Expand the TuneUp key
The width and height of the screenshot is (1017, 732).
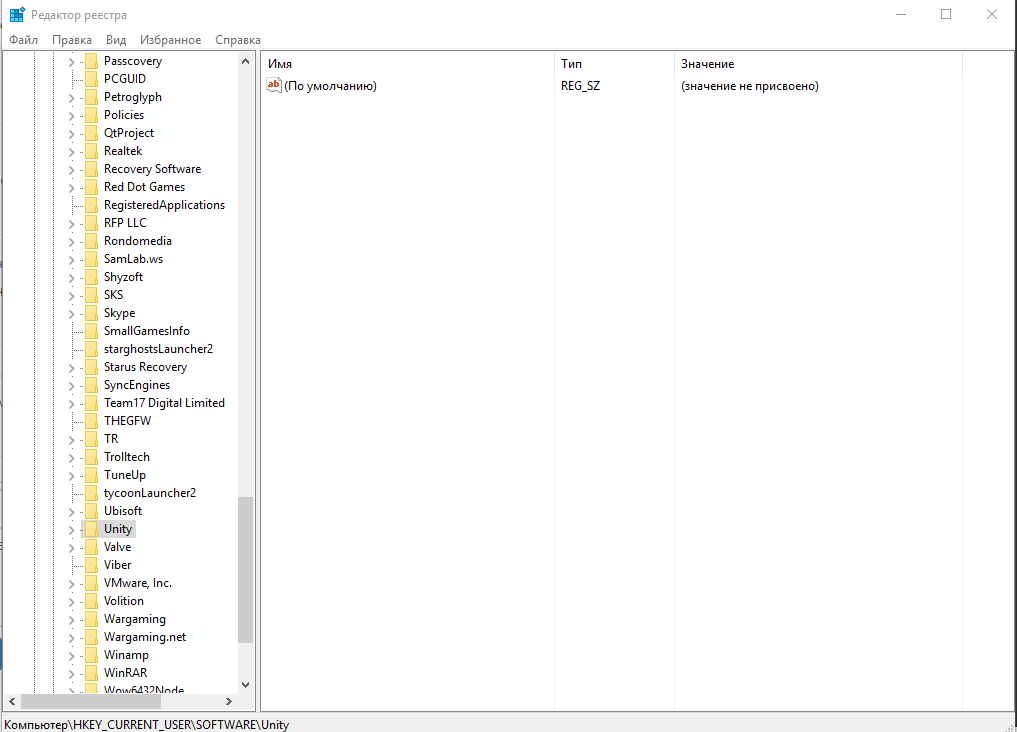[x=71, y=476]
